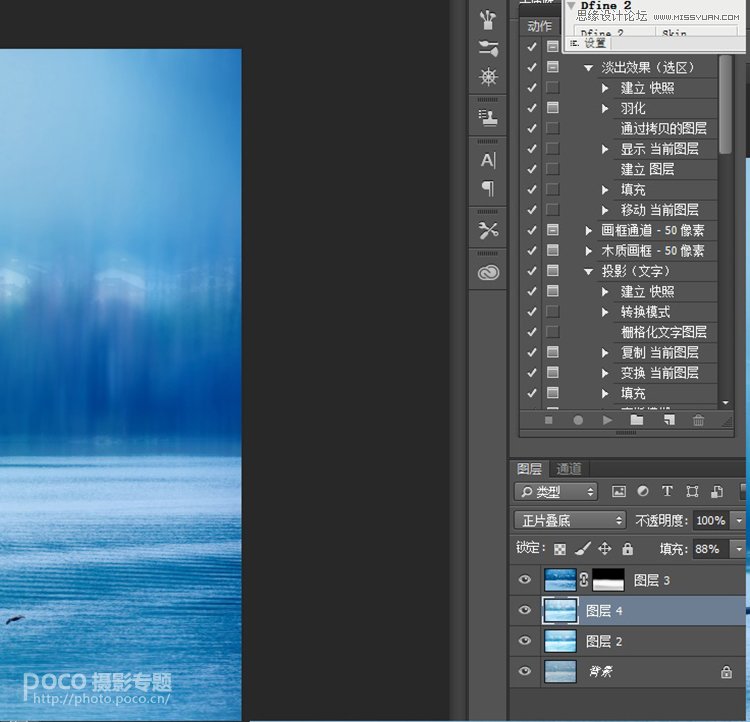The height and width of the screenshot is (722, 750).
Task: Lock layer position with move icon
Action: [x=605, y=548]
